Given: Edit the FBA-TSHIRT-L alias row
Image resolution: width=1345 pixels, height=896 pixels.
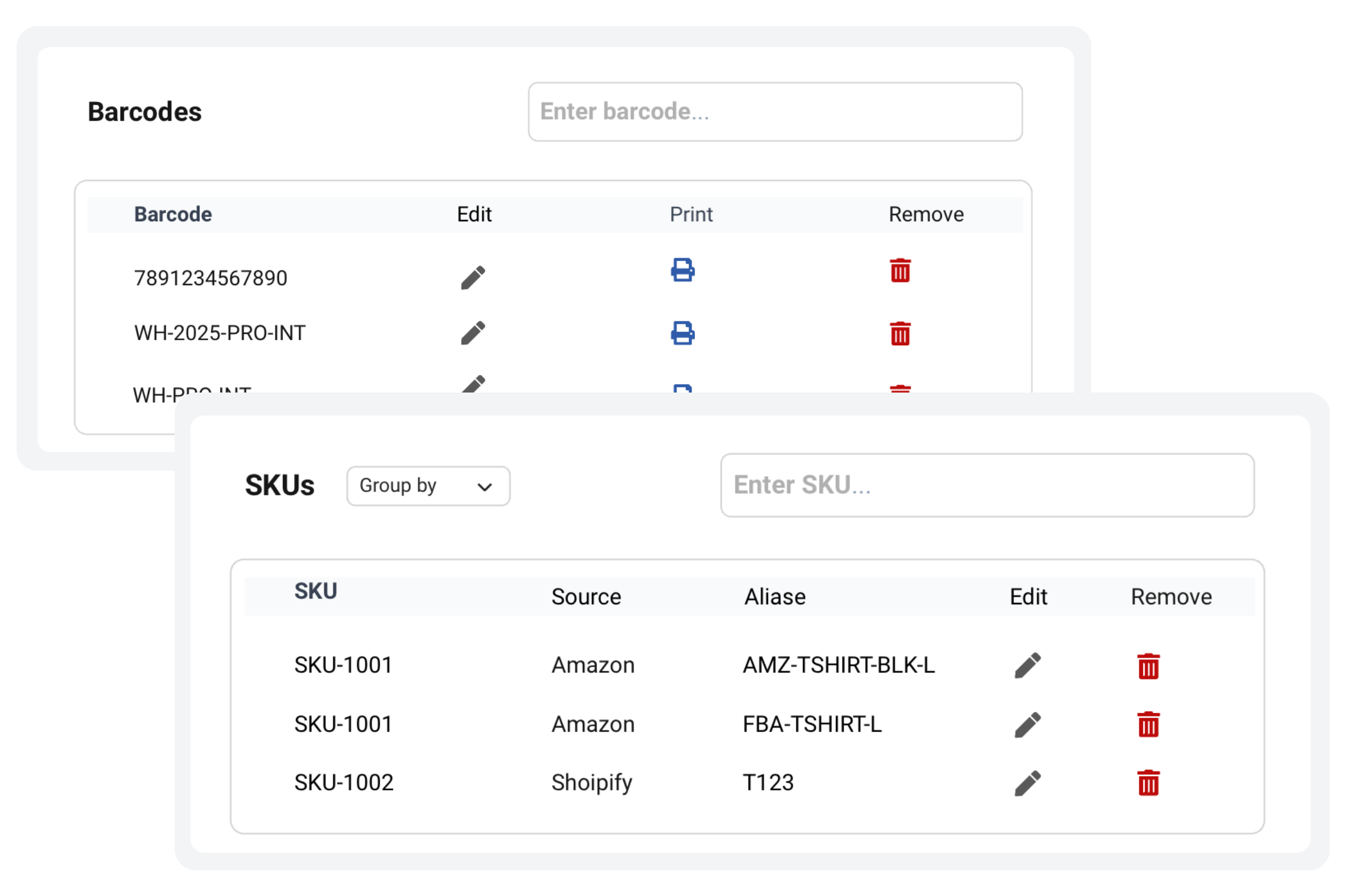Looking at the screenshot, I should [1027, 725].
